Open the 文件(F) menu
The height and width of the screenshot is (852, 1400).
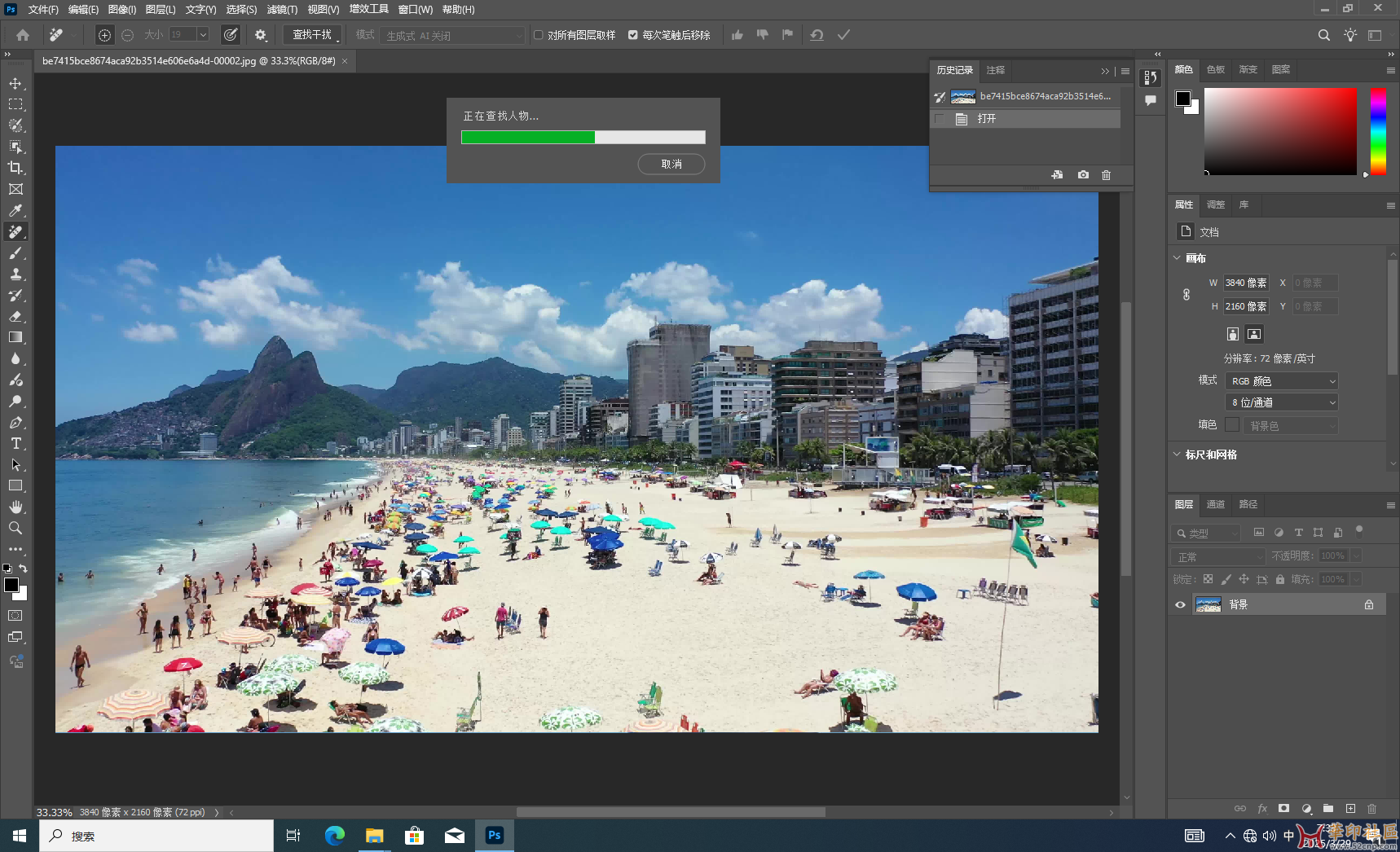43,10
